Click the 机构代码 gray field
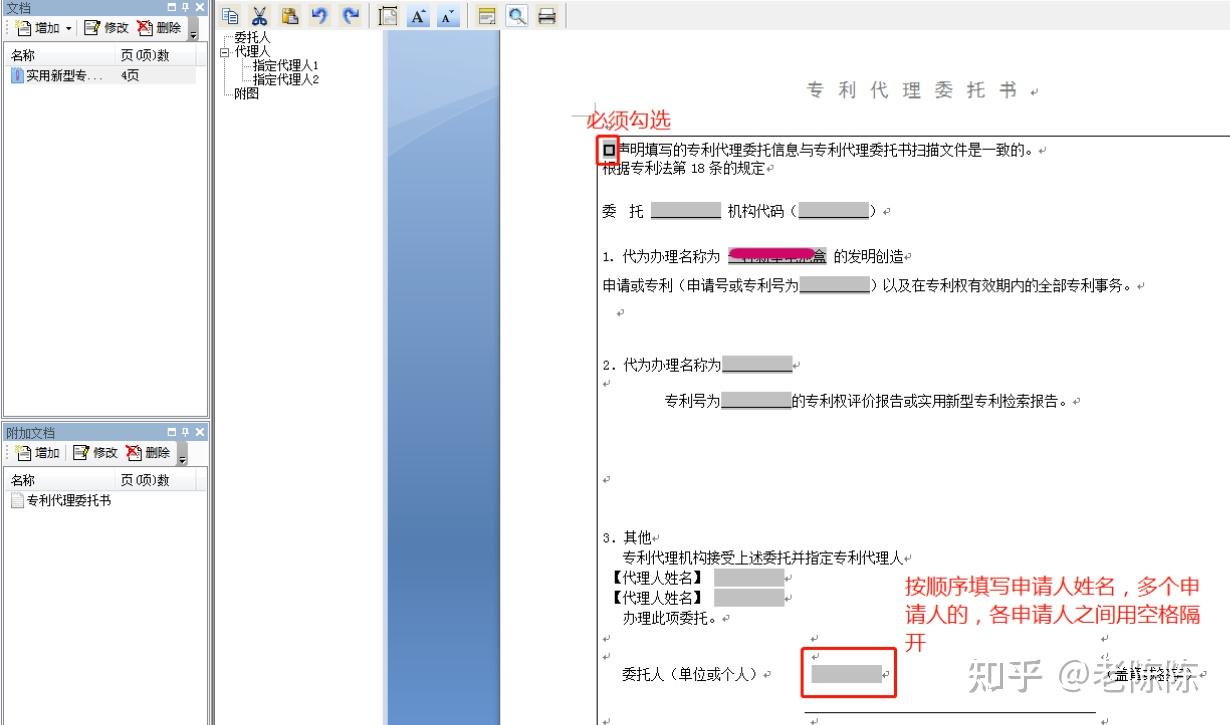The image size is (1230, 725). click(x=833, y=211)
